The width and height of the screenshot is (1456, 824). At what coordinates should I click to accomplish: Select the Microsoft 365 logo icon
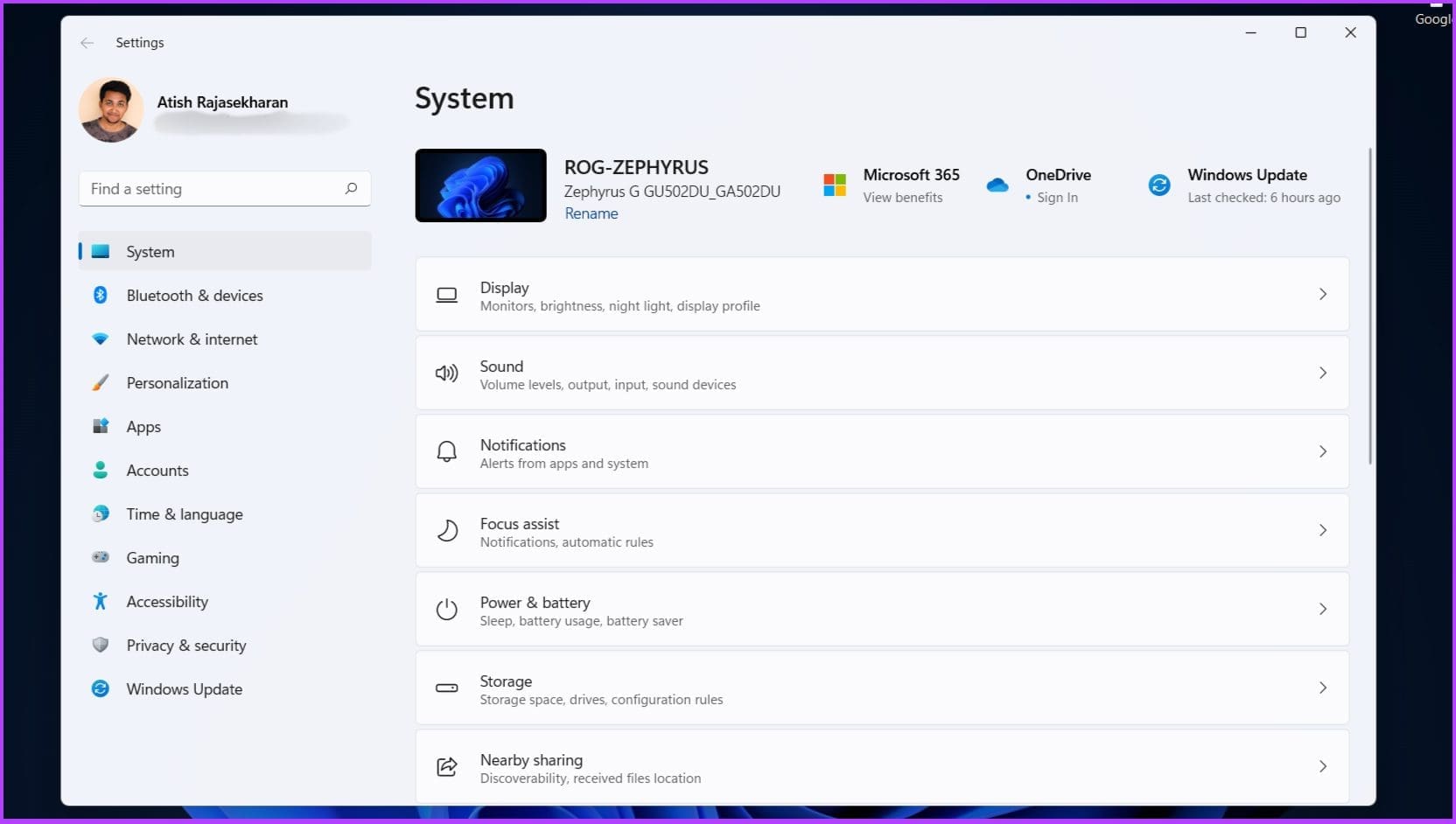point(834,185)
